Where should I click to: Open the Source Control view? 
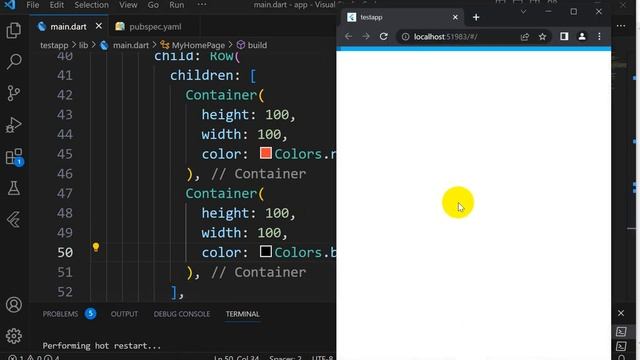click(13, 93)
